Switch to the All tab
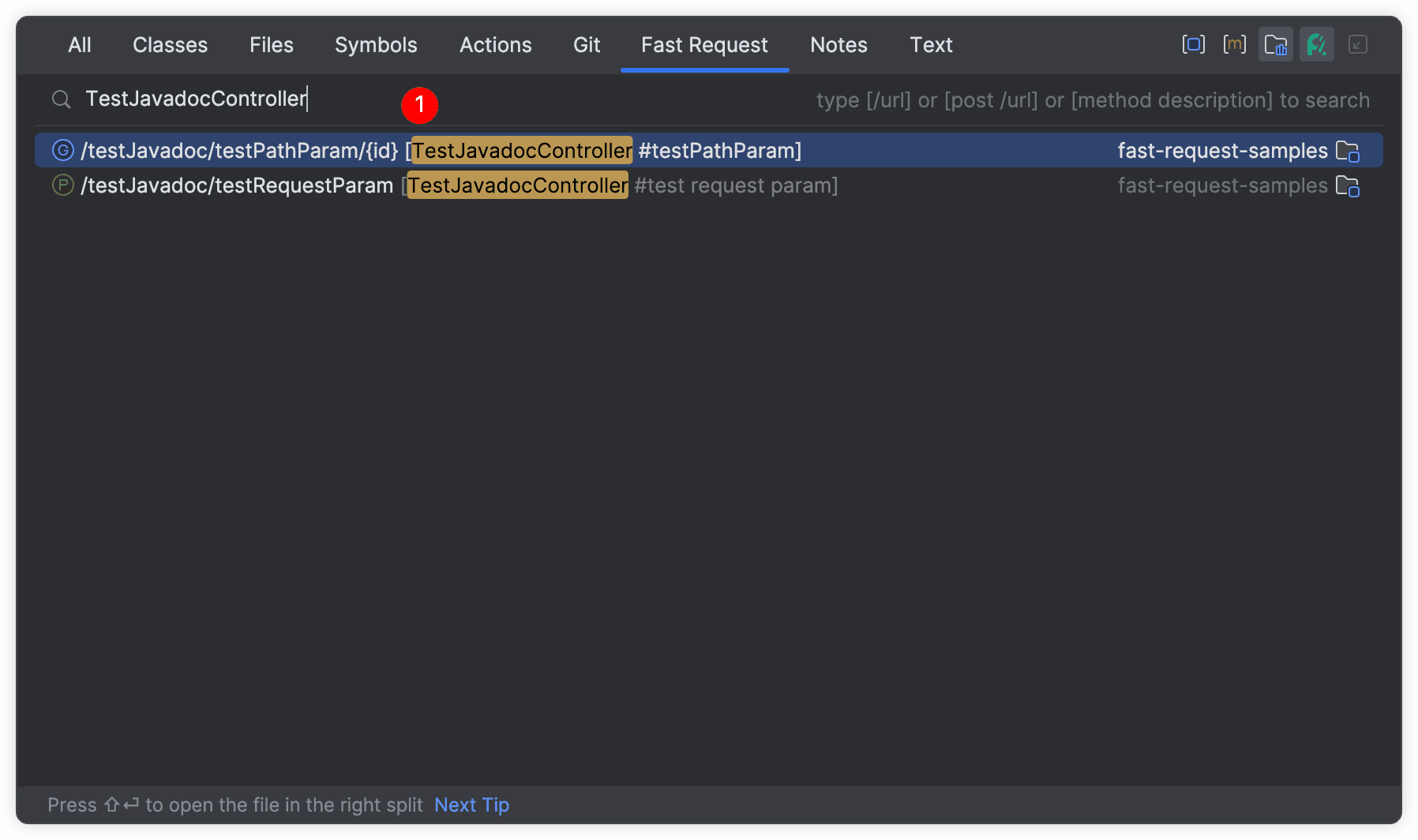 click(80, 45)
